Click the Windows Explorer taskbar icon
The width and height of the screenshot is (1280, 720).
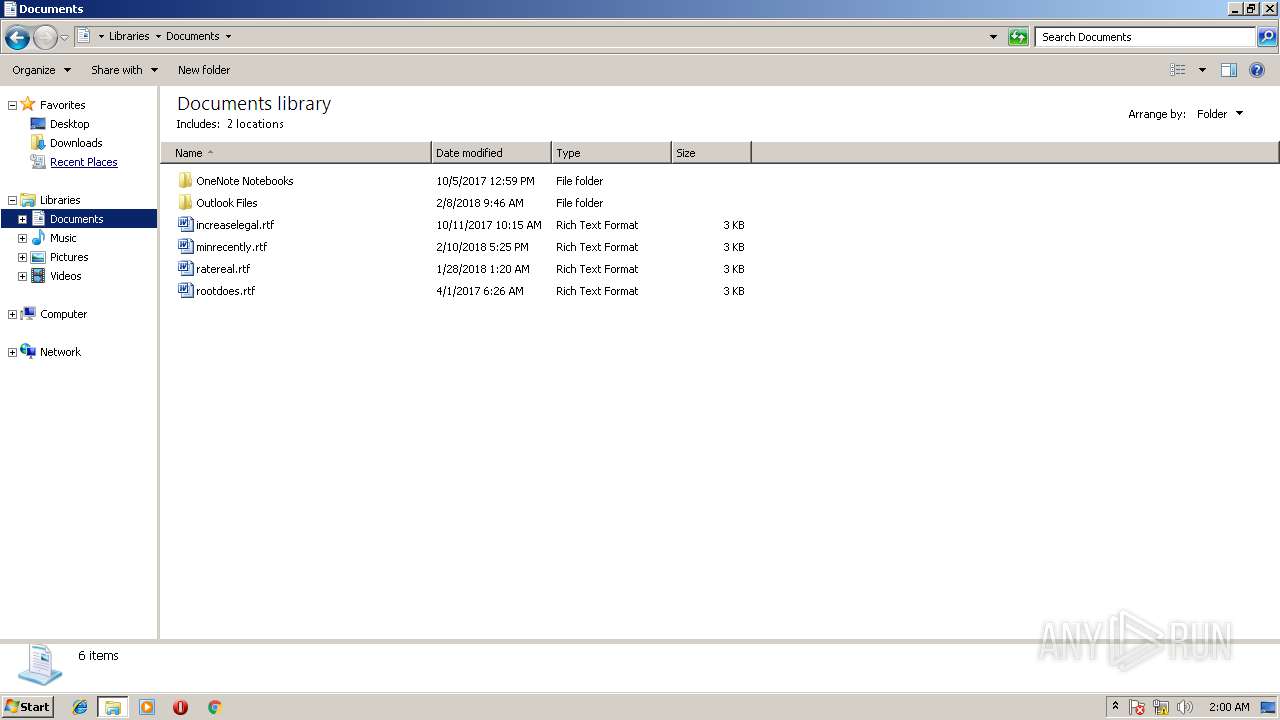pos(113,707)
